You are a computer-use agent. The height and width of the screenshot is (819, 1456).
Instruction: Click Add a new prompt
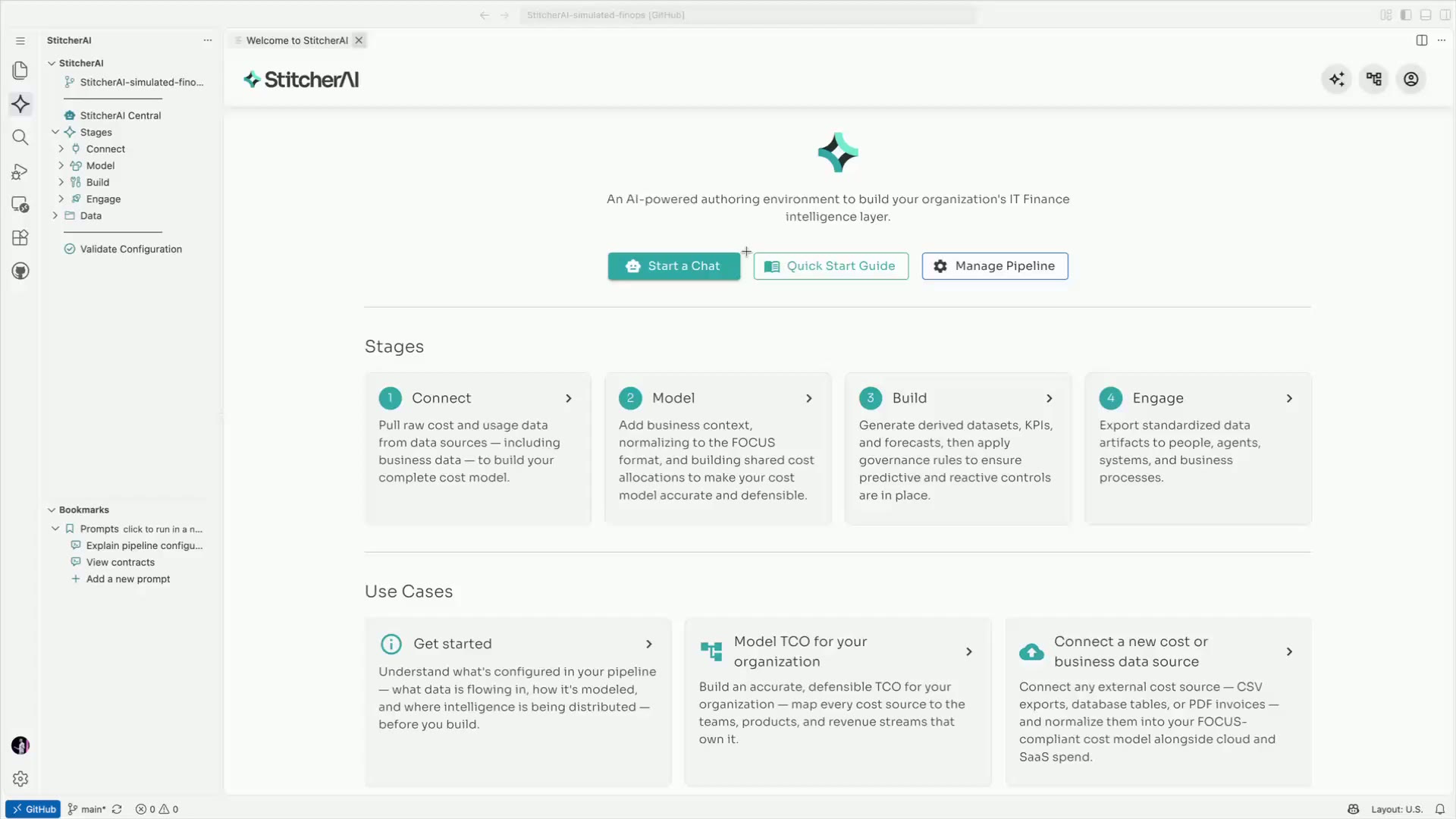(121, 579)
